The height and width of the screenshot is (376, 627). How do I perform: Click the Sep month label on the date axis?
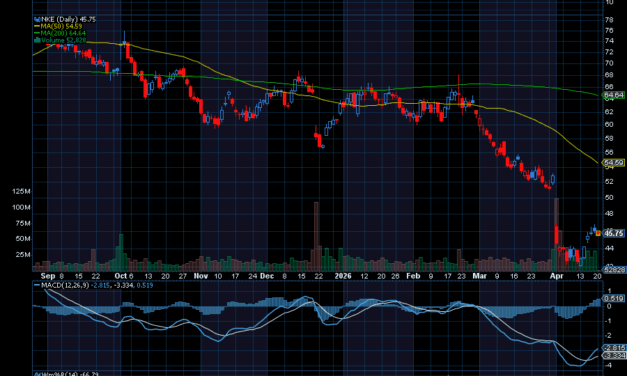48,276
